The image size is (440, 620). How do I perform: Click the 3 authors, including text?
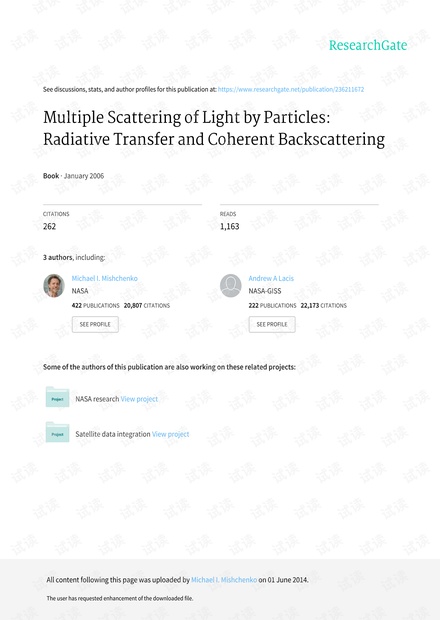tap(74, 257)
